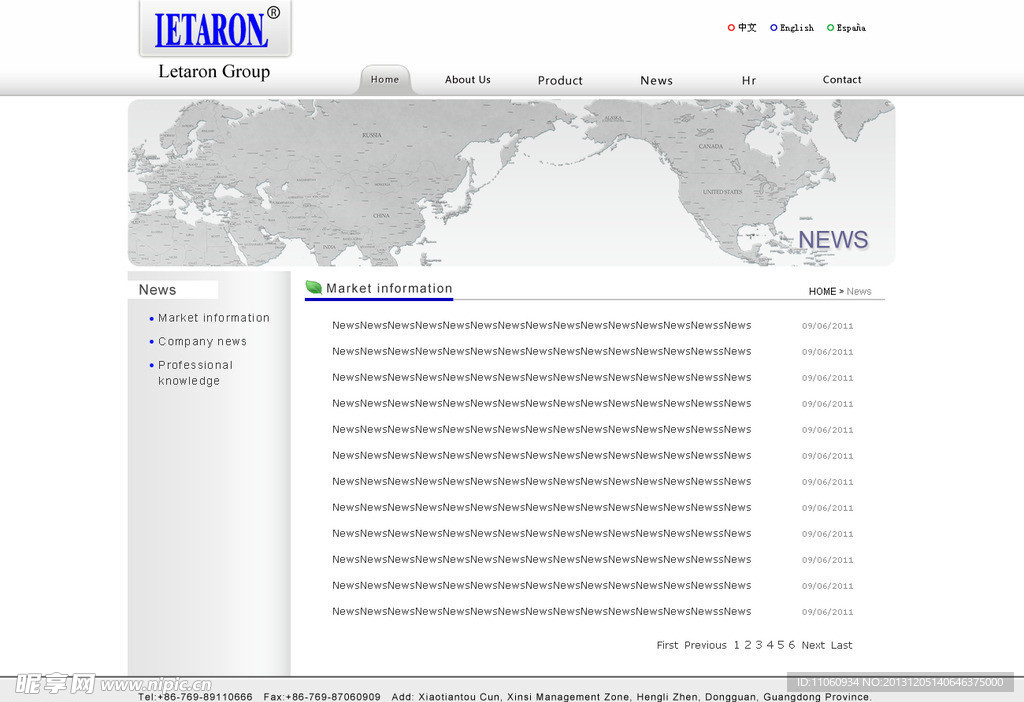Click the Letaron logo image
The width and height of the screenshot is (1024, 702).
coord(214,30)
